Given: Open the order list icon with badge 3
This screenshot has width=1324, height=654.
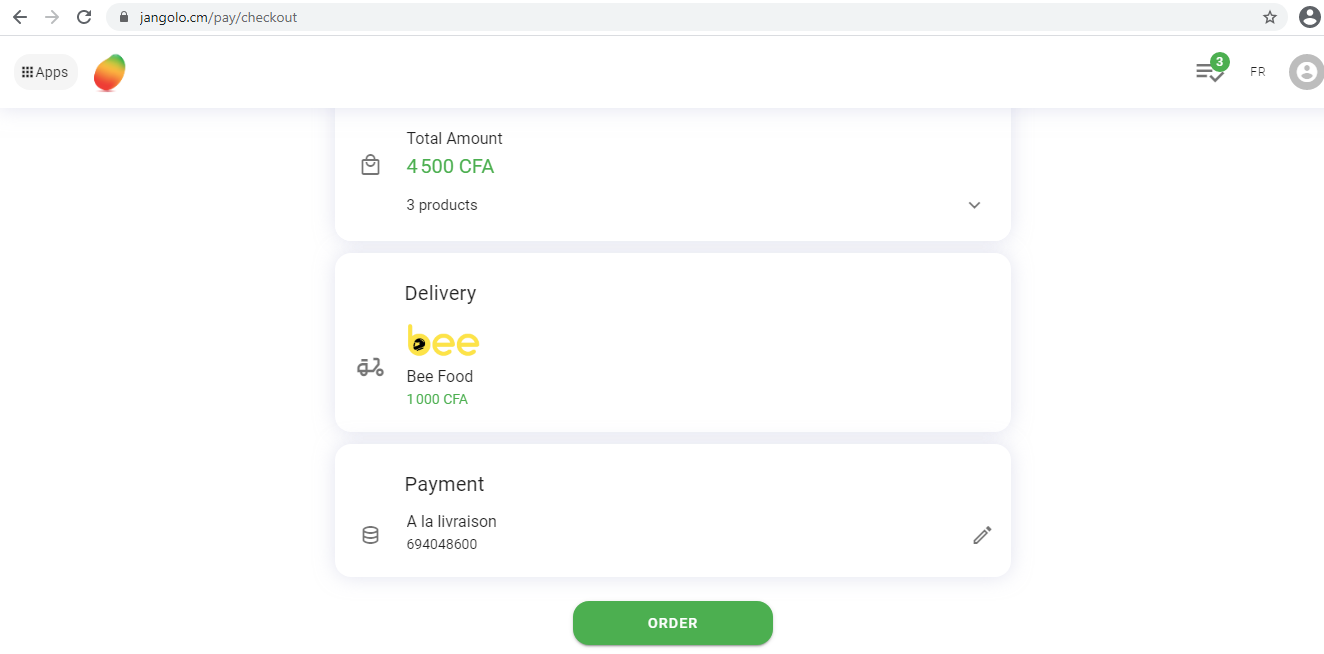Looking at the screenshot, I should click(1211, 70).
